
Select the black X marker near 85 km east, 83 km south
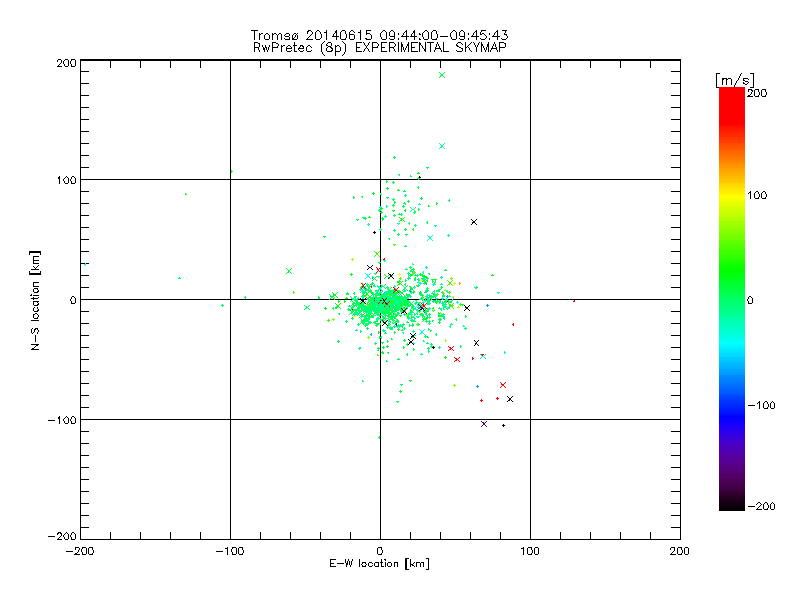(x=510, y=399)
